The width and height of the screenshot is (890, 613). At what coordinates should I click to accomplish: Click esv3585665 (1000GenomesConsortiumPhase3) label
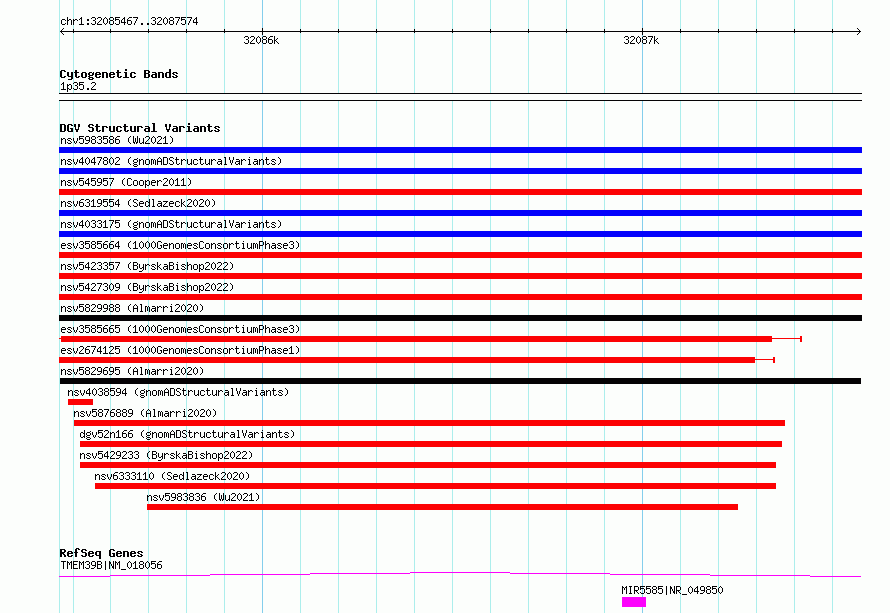(x=180, y=329)
